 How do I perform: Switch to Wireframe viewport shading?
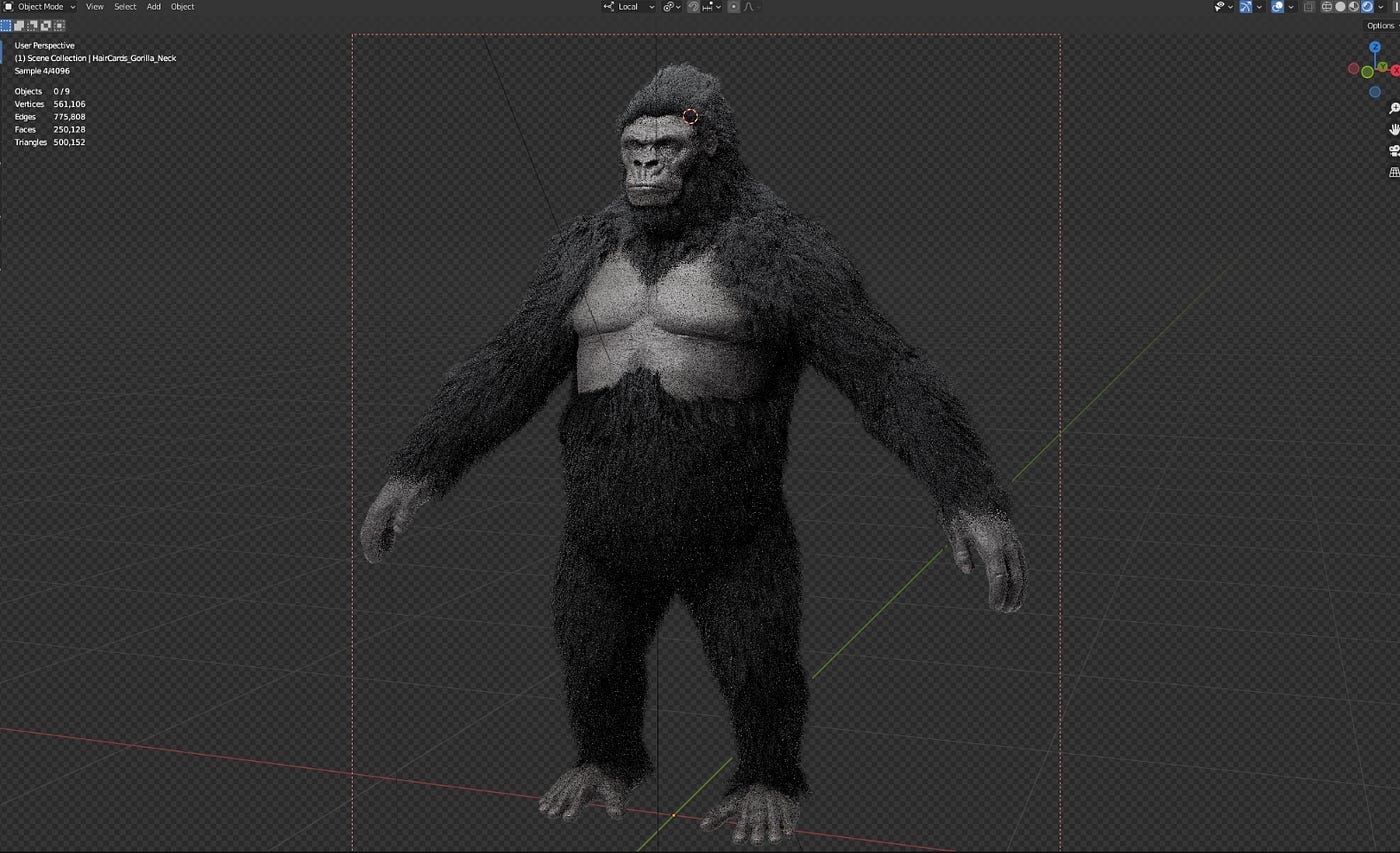pyautogui.click(x=1327, y=7)
